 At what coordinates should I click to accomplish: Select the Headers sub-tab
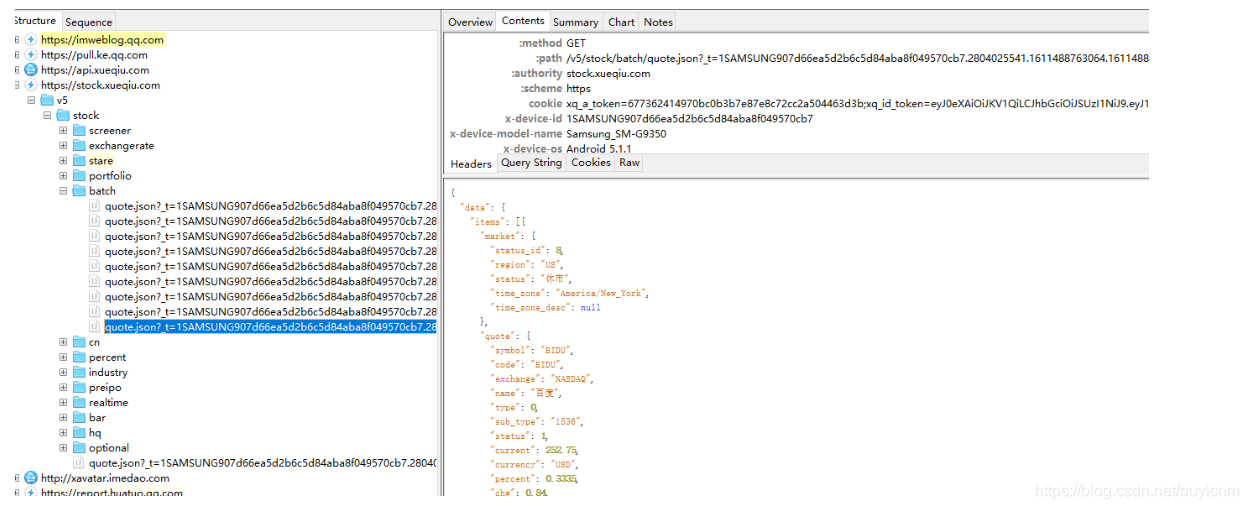point(471,164)
